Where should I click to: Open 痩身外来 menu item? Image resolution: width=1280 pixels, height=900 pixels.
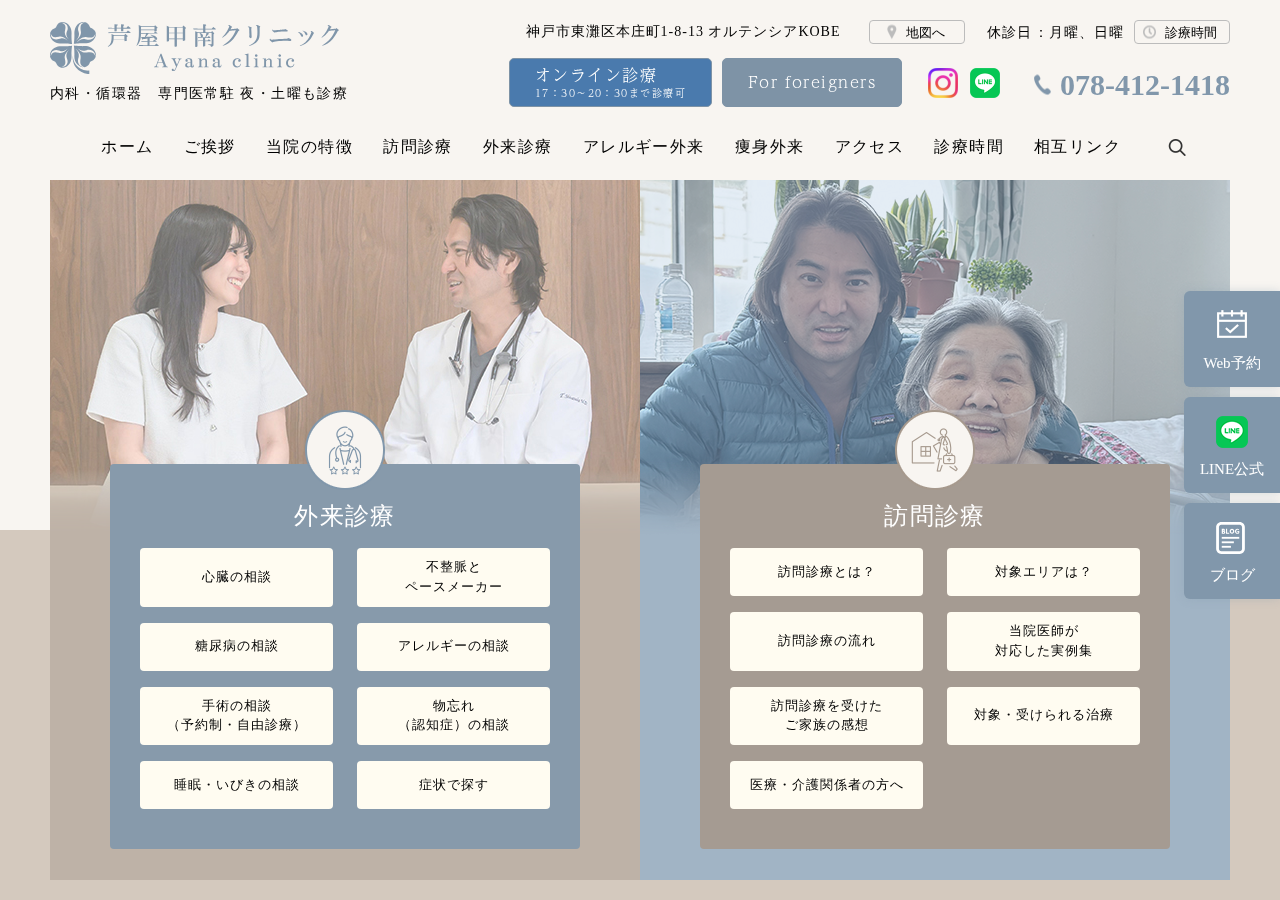(769, 147)
